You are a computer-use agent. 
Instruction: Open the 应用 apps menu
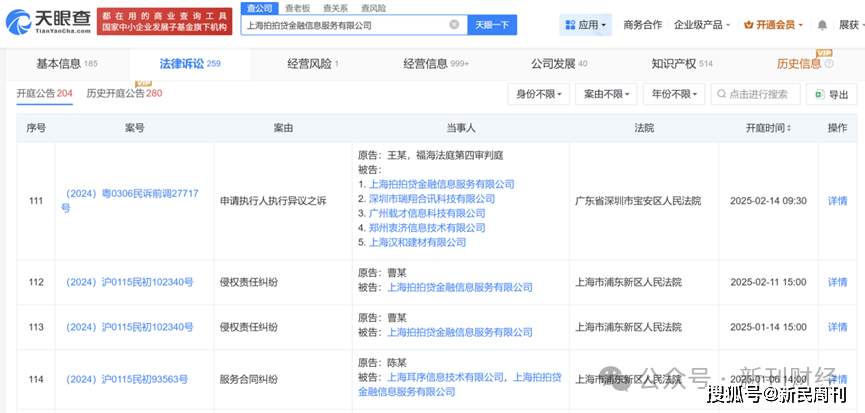[x=584, y=25]
